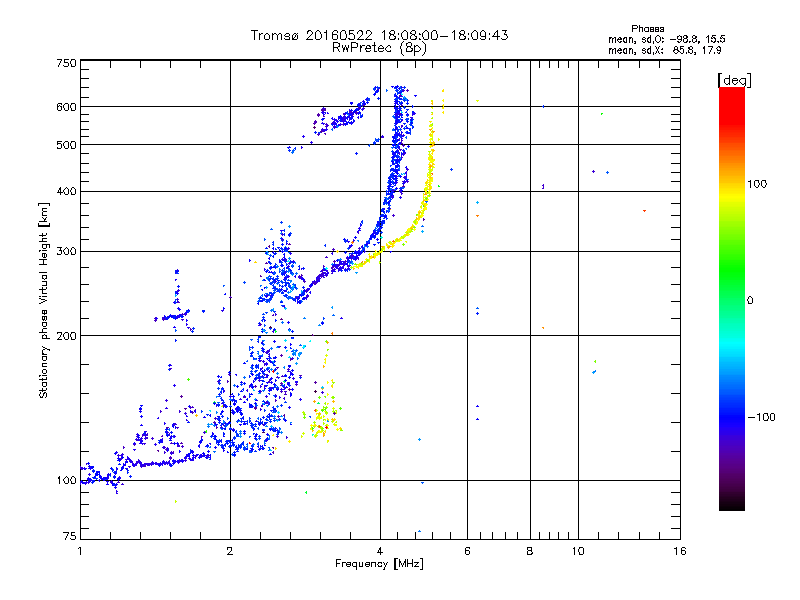Viewport: 800px width, 600px height.
Task: Click the x-axis tick label "4"
Action: click(x=380, y=551)
